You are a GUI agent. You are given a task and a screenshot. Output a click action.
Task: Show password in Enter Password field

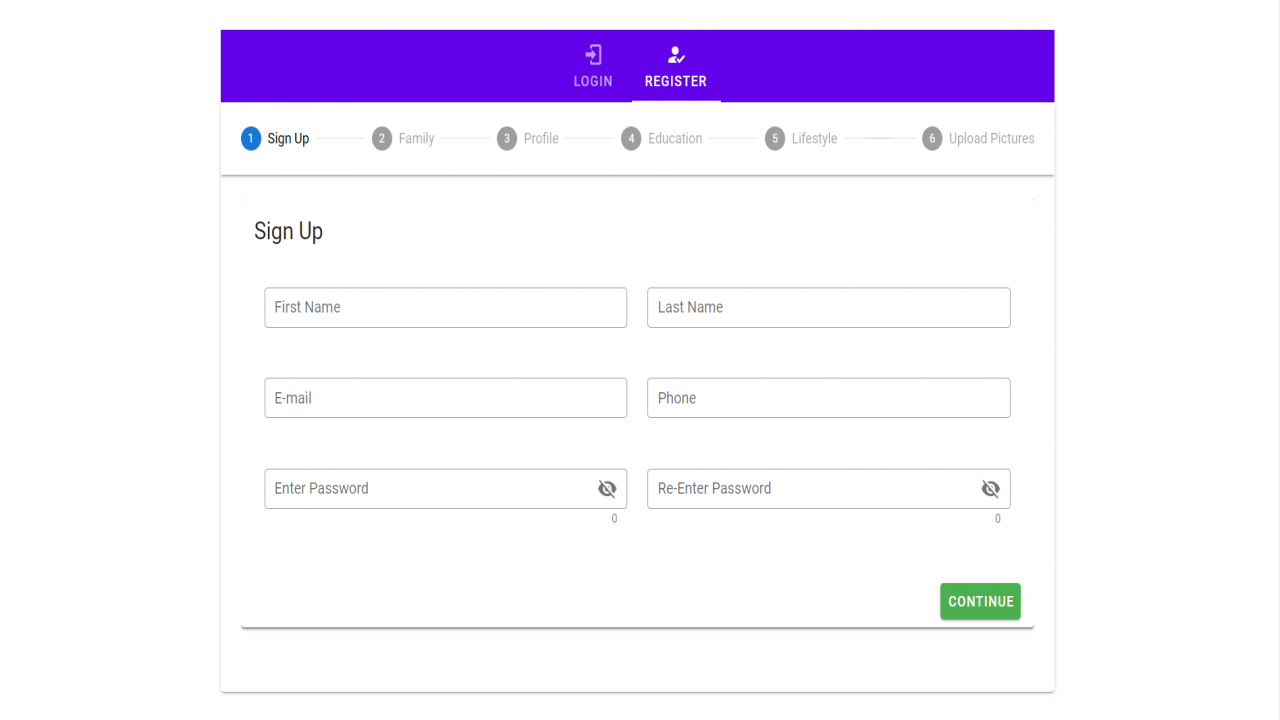pos(607,489)
